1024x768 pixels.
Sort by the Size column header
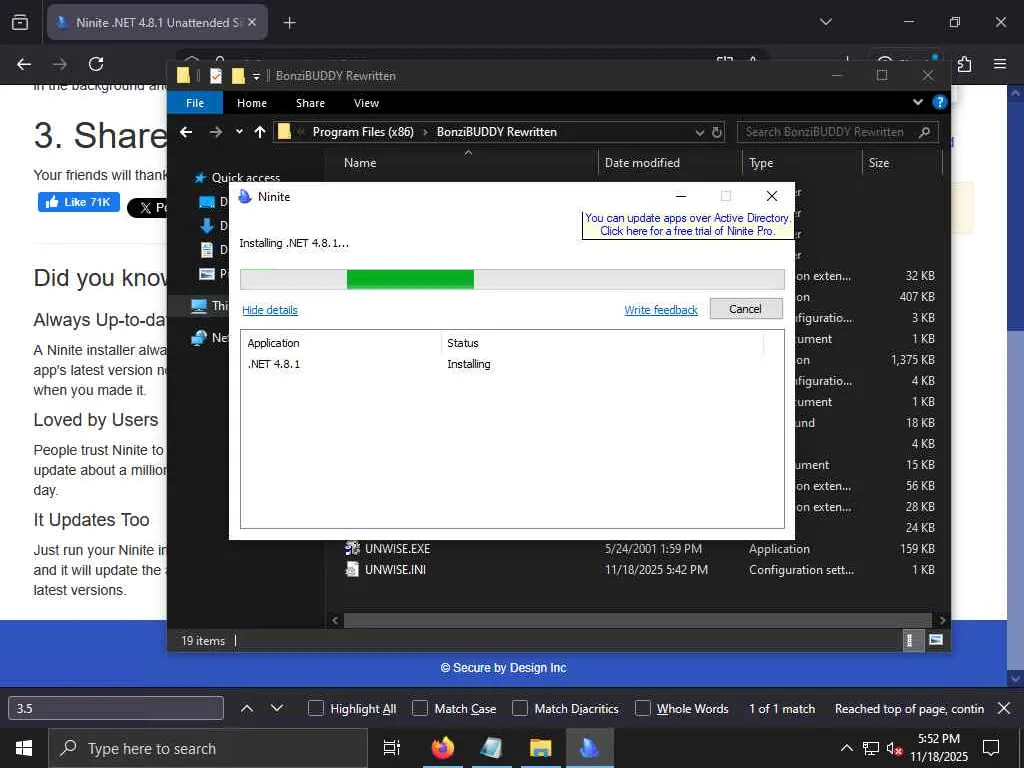902,163
